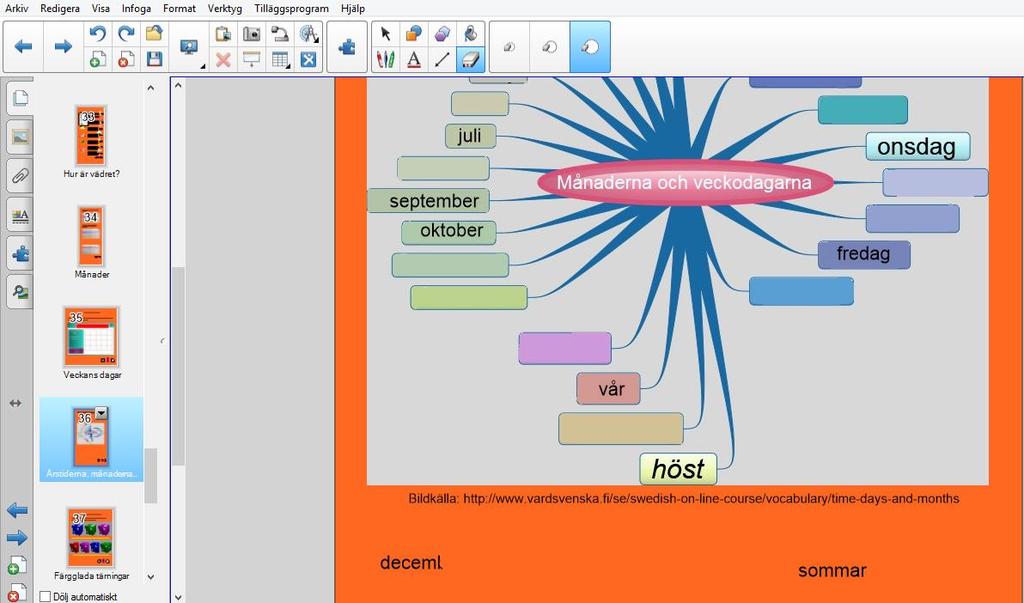Click the blue X response tool icon
This screenshot has height=603, width=1024.
tap(308, 59)
